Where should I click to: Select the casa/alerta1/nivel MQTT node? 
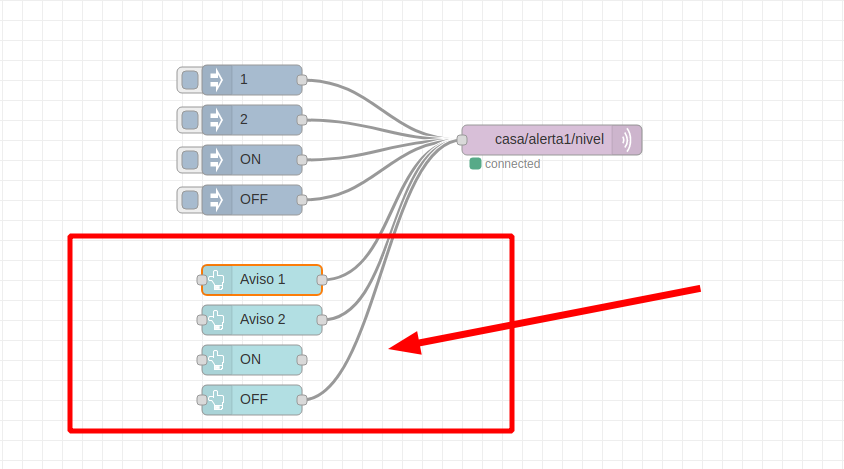tap(552, 140)
